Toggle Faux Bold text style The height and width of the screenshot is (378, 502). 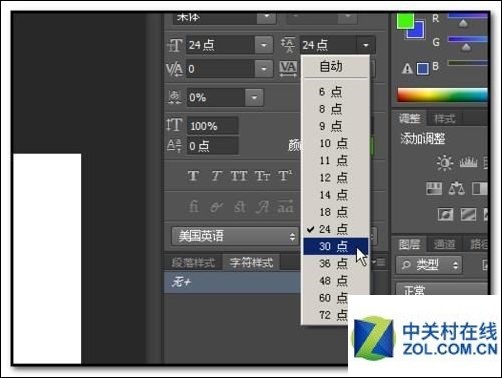(x=193, y=176)
